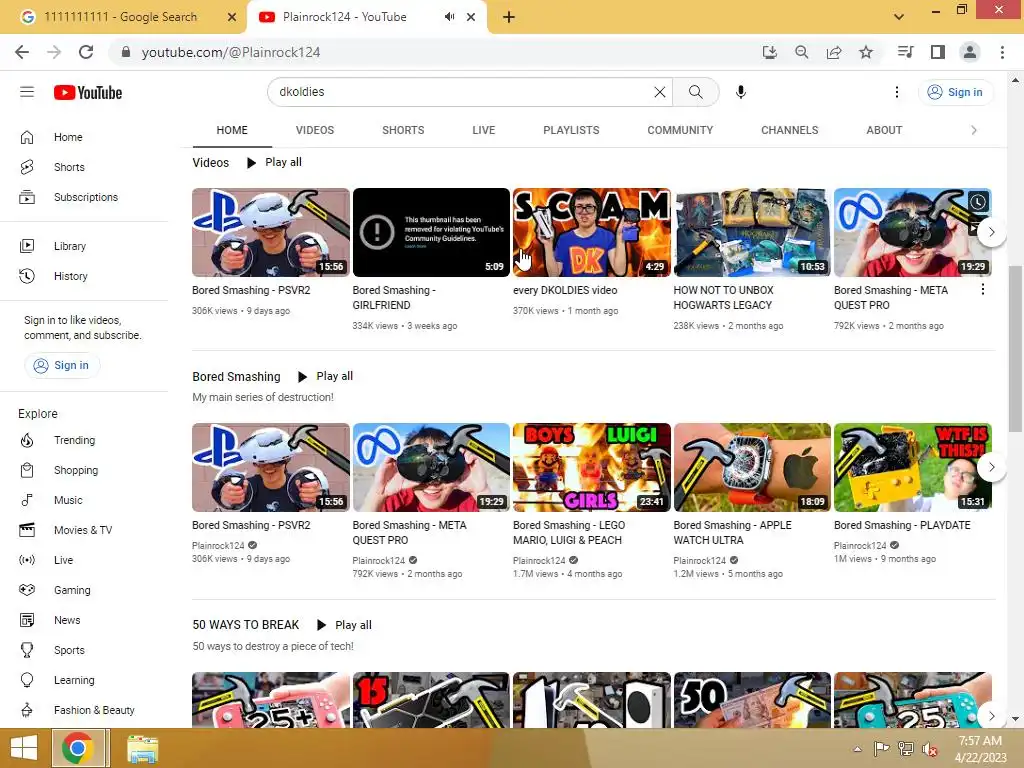
Task: Select the ABOUT channel tab
Action: point(884,130)
